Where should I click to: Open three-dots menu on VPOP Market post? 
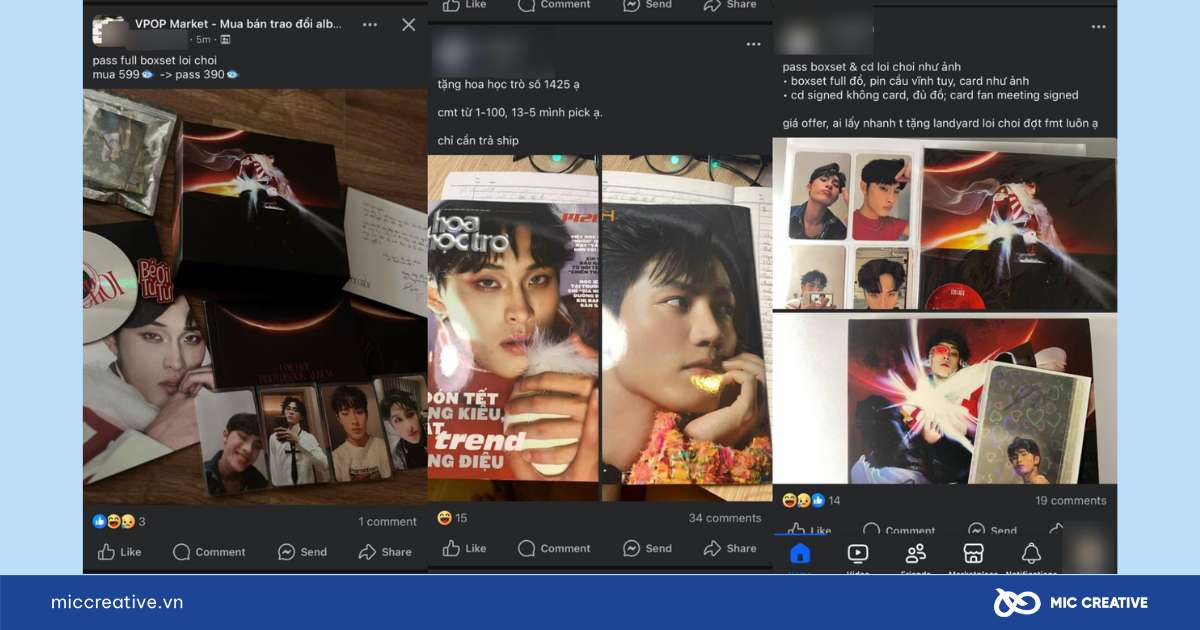coord(370,24)
